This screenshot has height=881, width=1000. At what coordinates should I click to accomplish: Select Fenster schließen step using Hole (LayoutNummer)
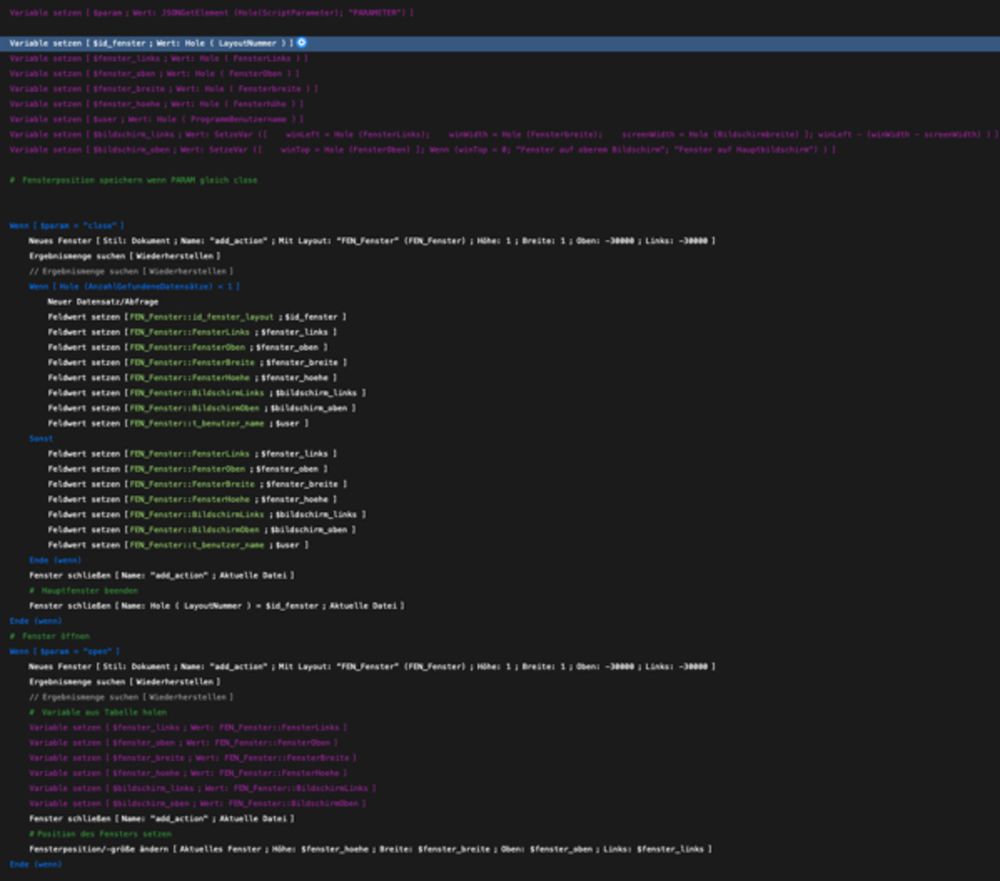216,606
